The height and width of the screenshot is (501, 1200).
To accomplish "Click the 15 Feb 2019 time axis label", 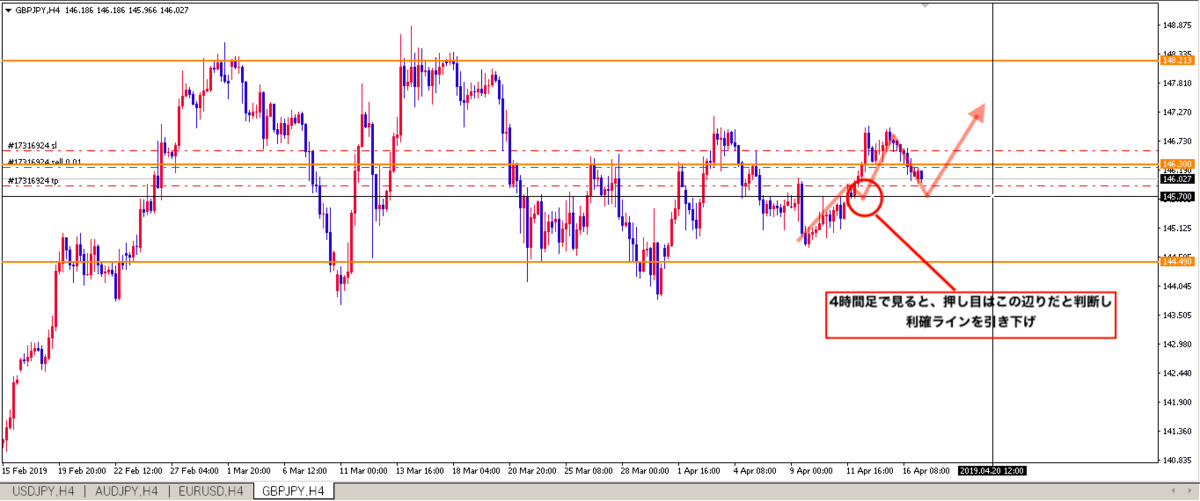I will click(x=24, y=470).
